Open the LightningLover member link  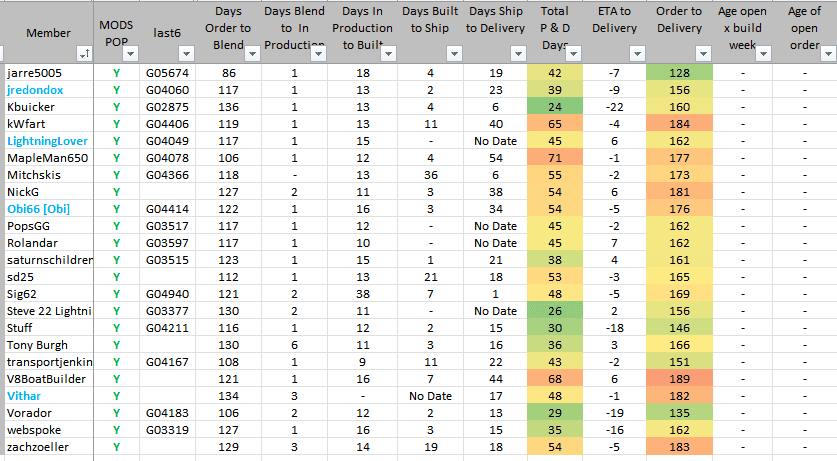coord(48,141)
